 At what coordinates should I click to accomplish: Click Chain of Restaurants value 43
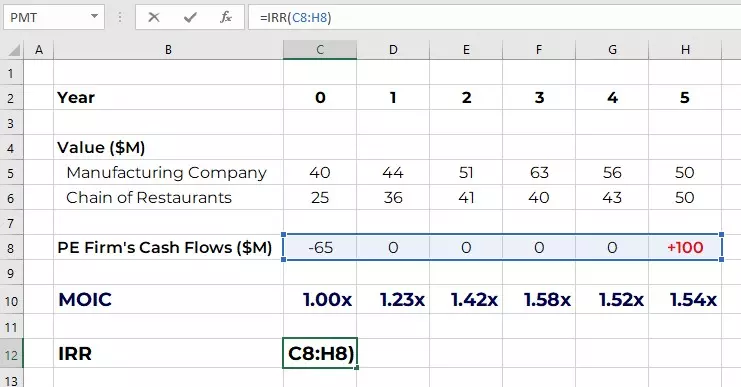(612, 198)
